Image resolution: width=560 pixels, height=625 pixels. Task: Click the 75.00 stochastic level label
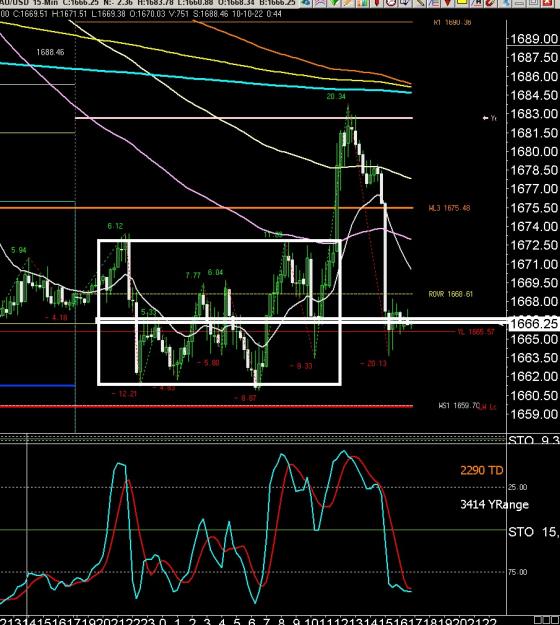[x=517, y=572]
